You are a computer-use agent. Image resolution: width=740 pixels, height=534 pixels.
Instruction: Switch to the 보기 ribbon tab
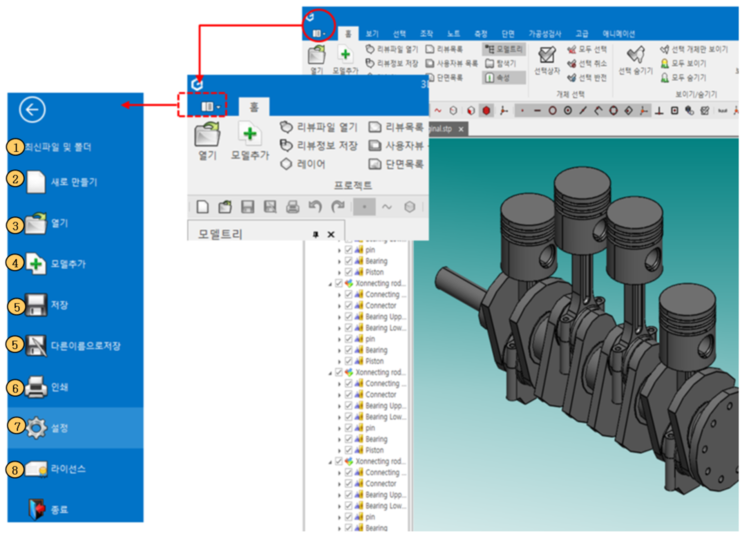(x=372, y=33)
